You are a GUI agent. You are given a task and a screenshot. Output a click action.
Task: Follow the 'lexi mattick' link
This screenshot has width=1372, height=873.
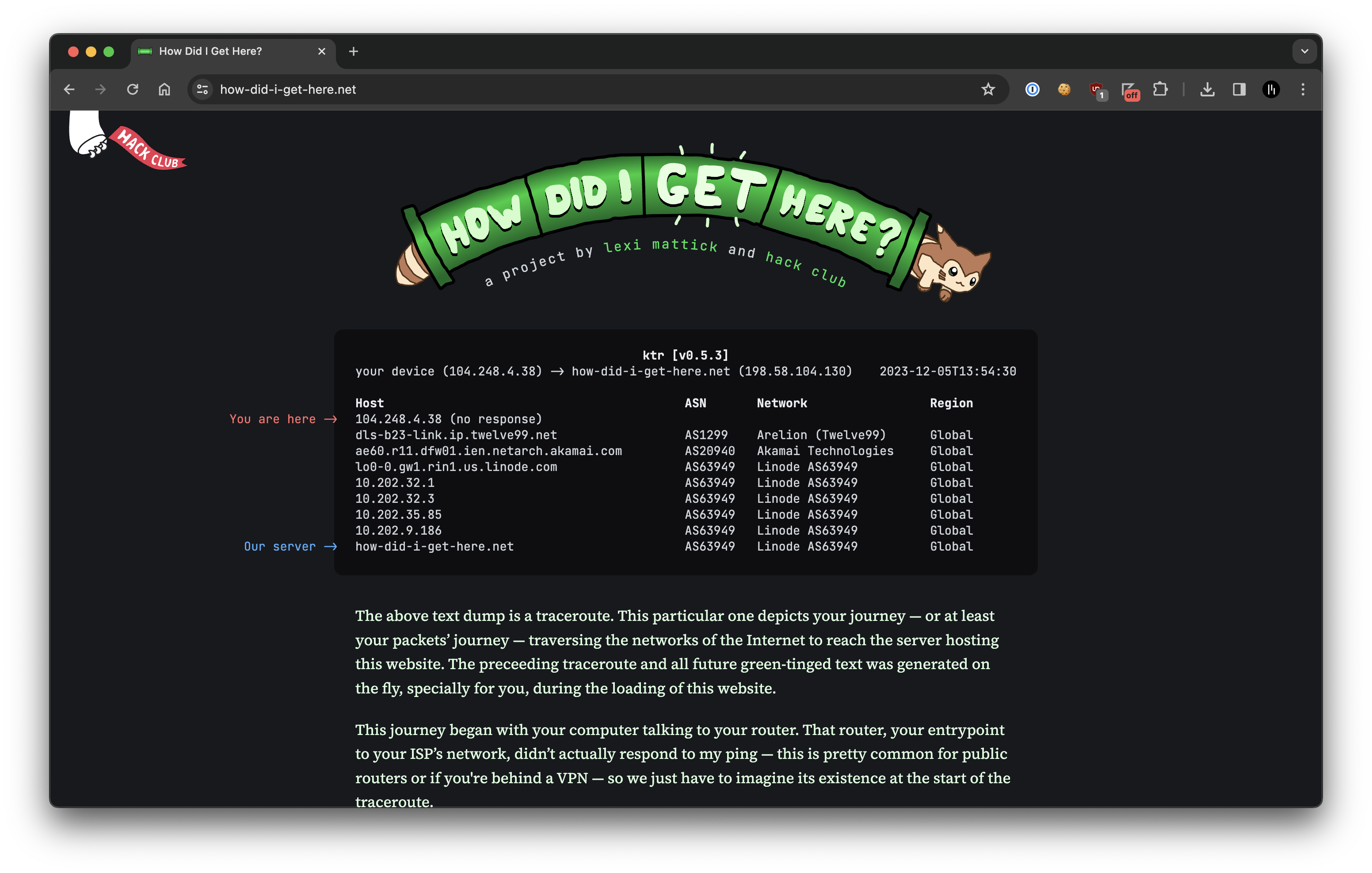(x=660, y=245)
